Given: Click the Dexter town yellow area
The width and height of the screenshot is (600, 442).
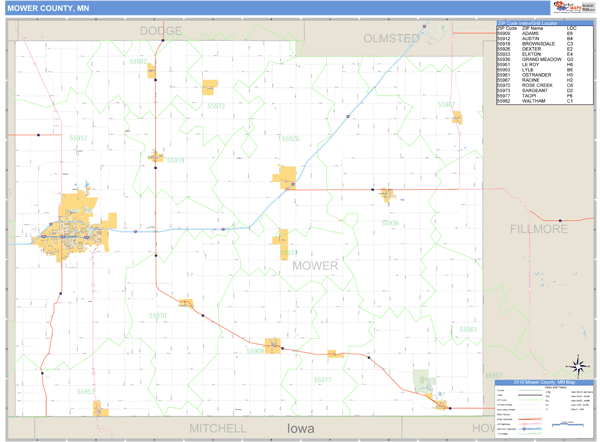Looking at the screenshot, I should tap(285, 180).
